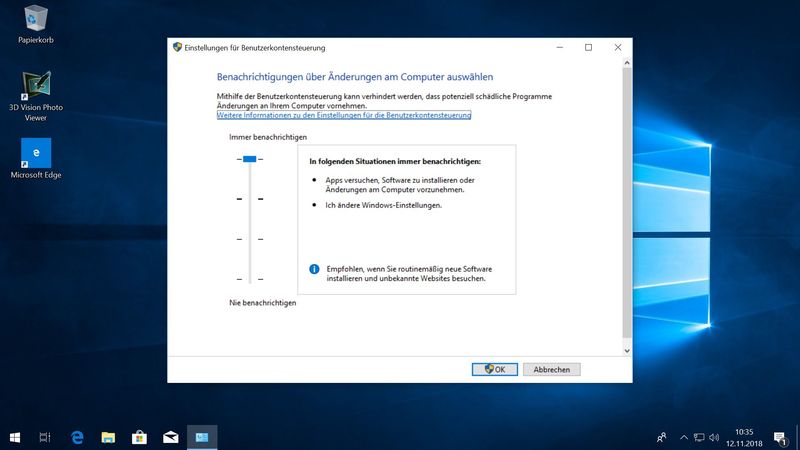The width and height of the screenshot is (800, 450).
Task: Minimize the Benutzerkontensteuerung window
Action: [560, 47]
